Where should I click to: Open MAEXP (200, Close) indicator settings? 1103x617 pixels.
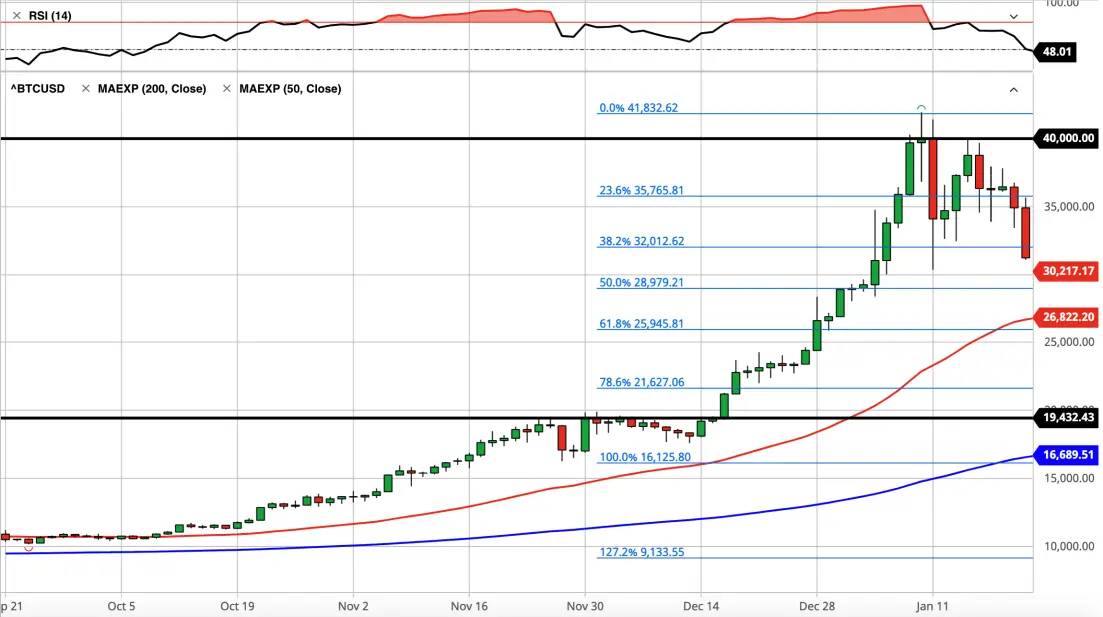click(x=152, y=89)
